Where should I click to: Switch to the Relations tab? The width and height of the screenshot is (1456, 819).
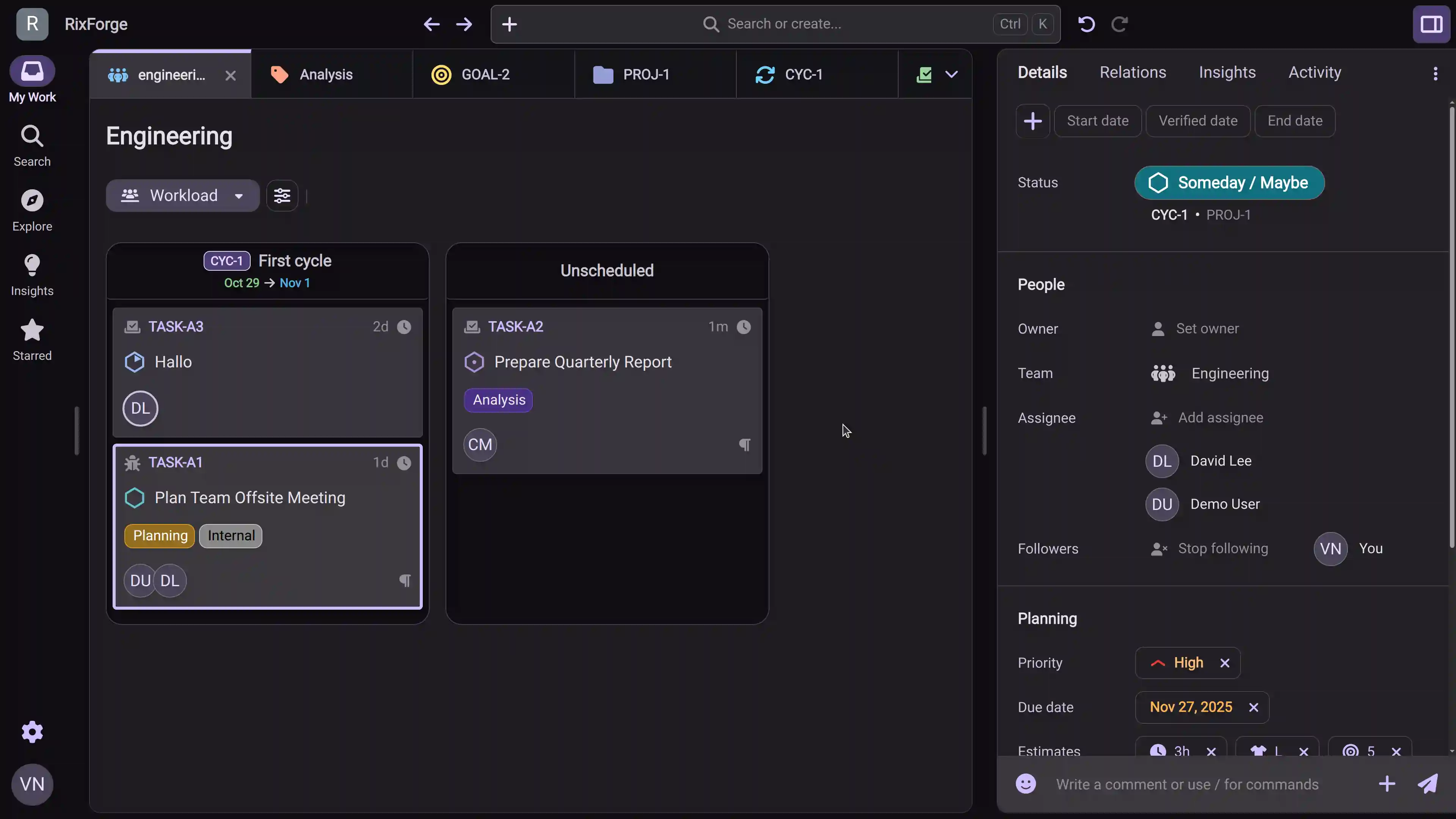point(1133,72)
